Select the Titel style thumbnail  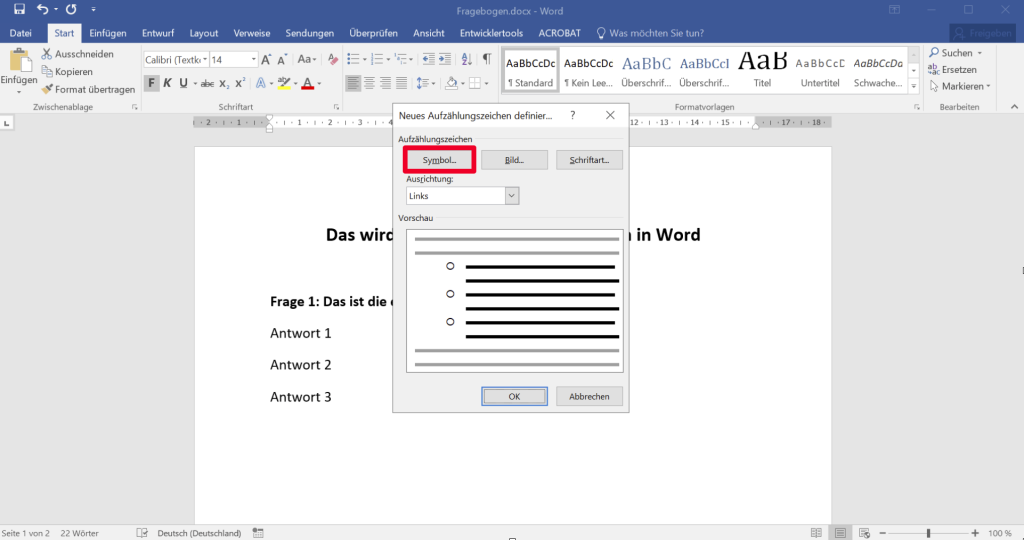pyautogui.click(x=762, y=70)
